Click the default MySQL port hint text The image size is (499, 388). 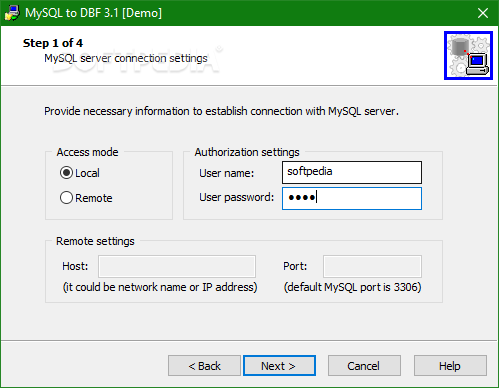coord(352,287)
